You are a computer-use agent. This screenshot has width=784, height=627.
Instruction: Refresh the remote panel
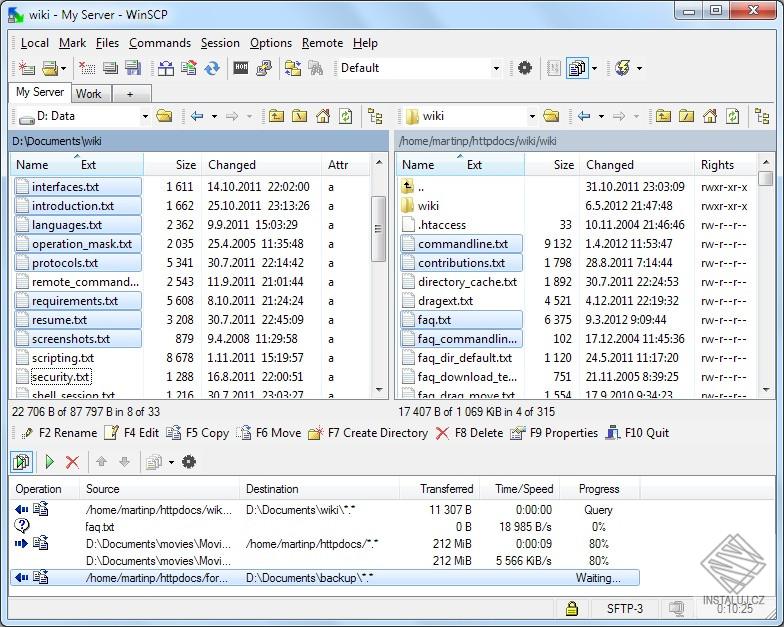pos(732,116)
